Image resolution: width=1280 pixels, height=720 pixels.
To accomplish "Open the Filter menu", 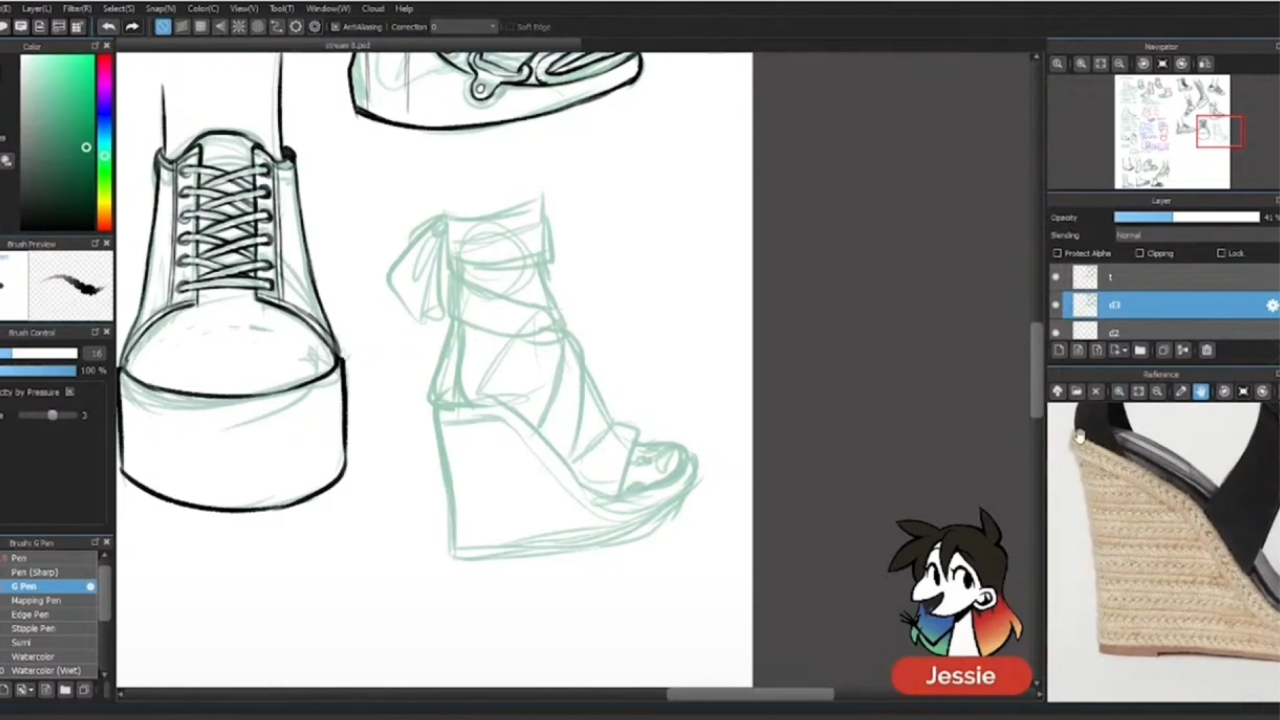I will (77, 9).
